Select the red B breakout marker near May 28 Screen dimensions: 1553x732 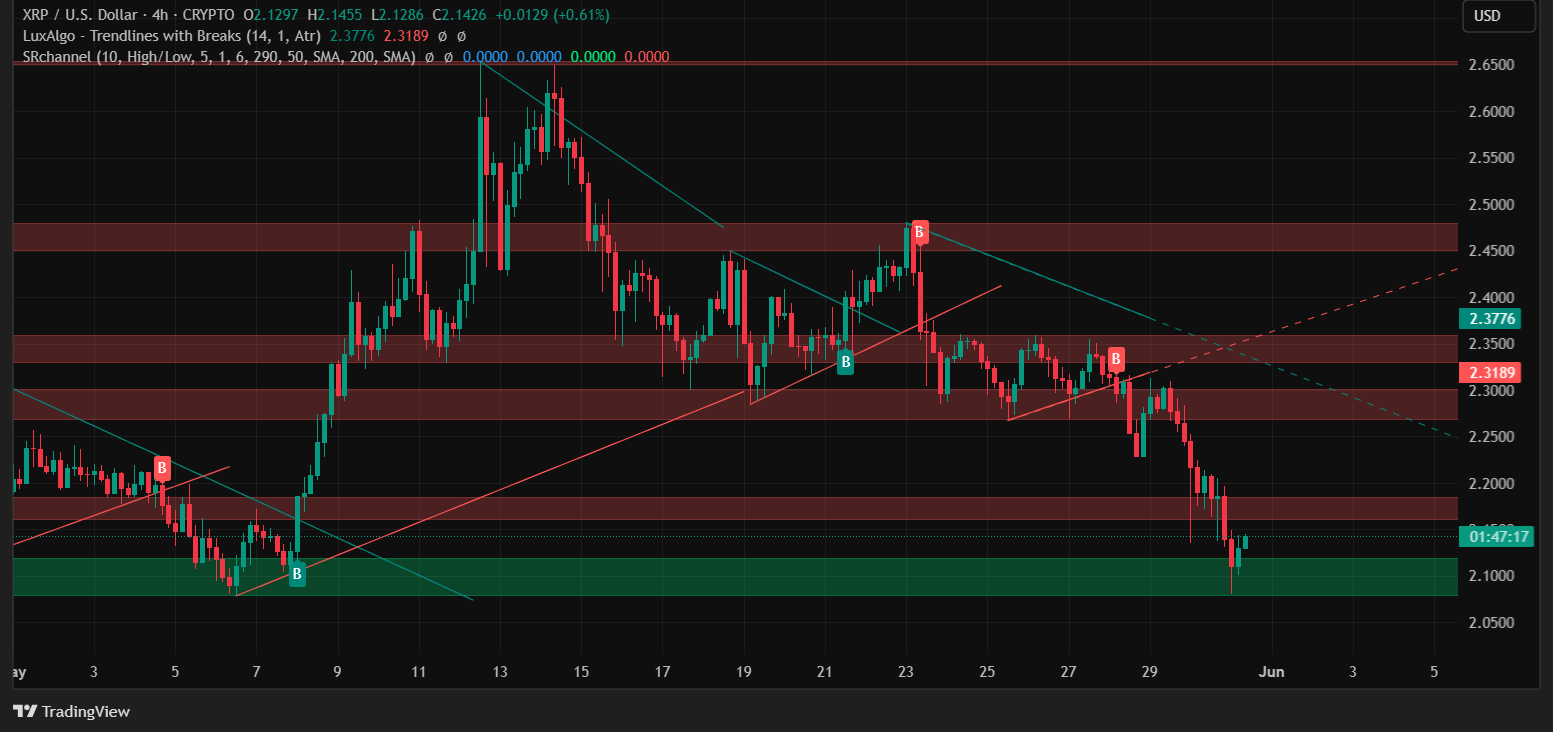1116,359
